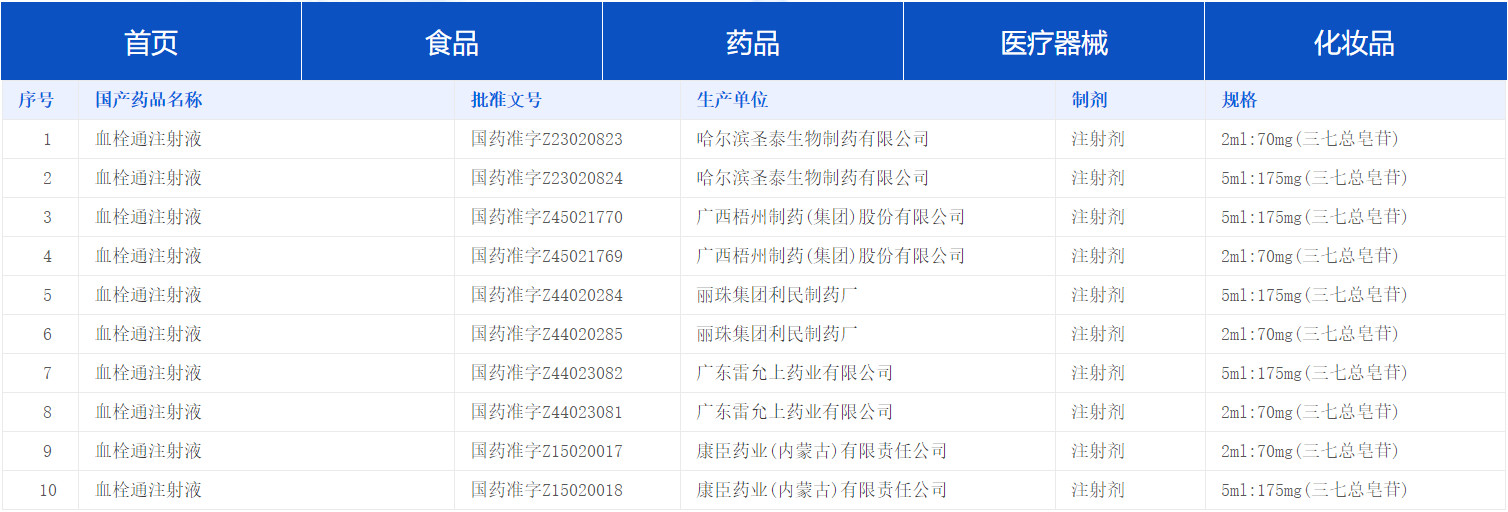
Task: Open 血栓通注射液 in row 5
Action: 149,295
